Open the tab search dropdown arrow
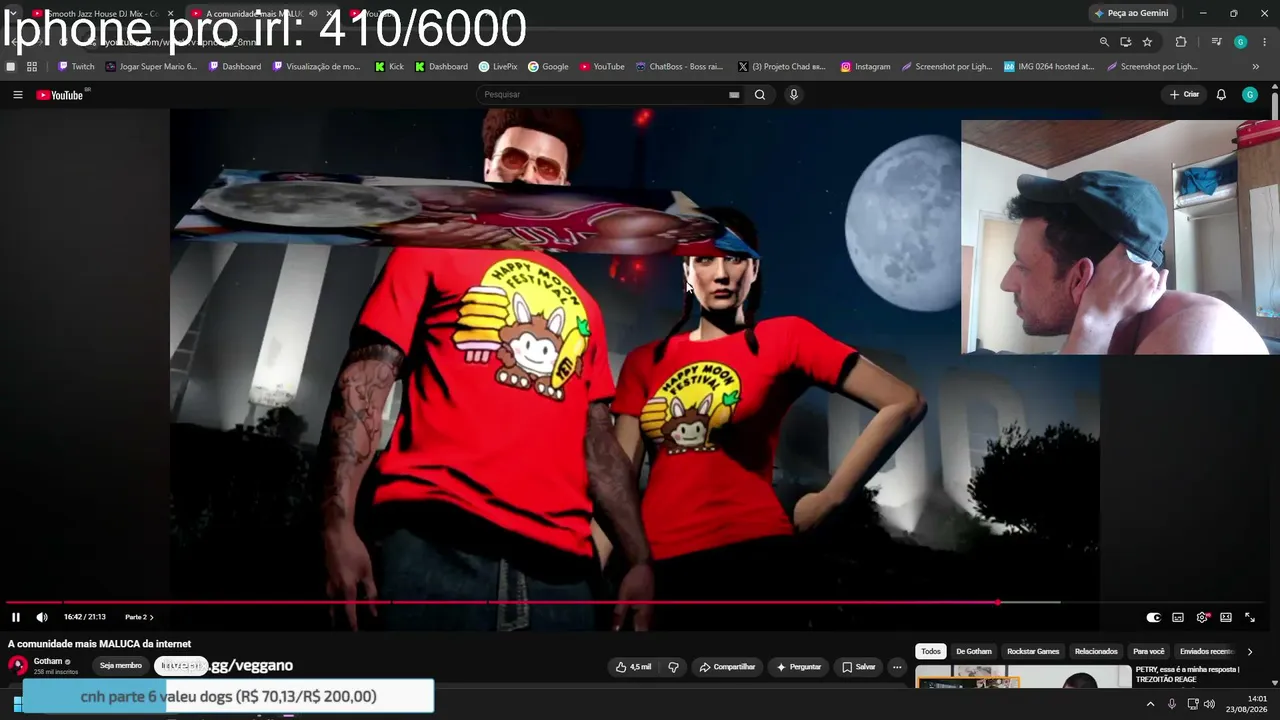Viewport: 1280px width, 720px height. [x=11, y=13]
